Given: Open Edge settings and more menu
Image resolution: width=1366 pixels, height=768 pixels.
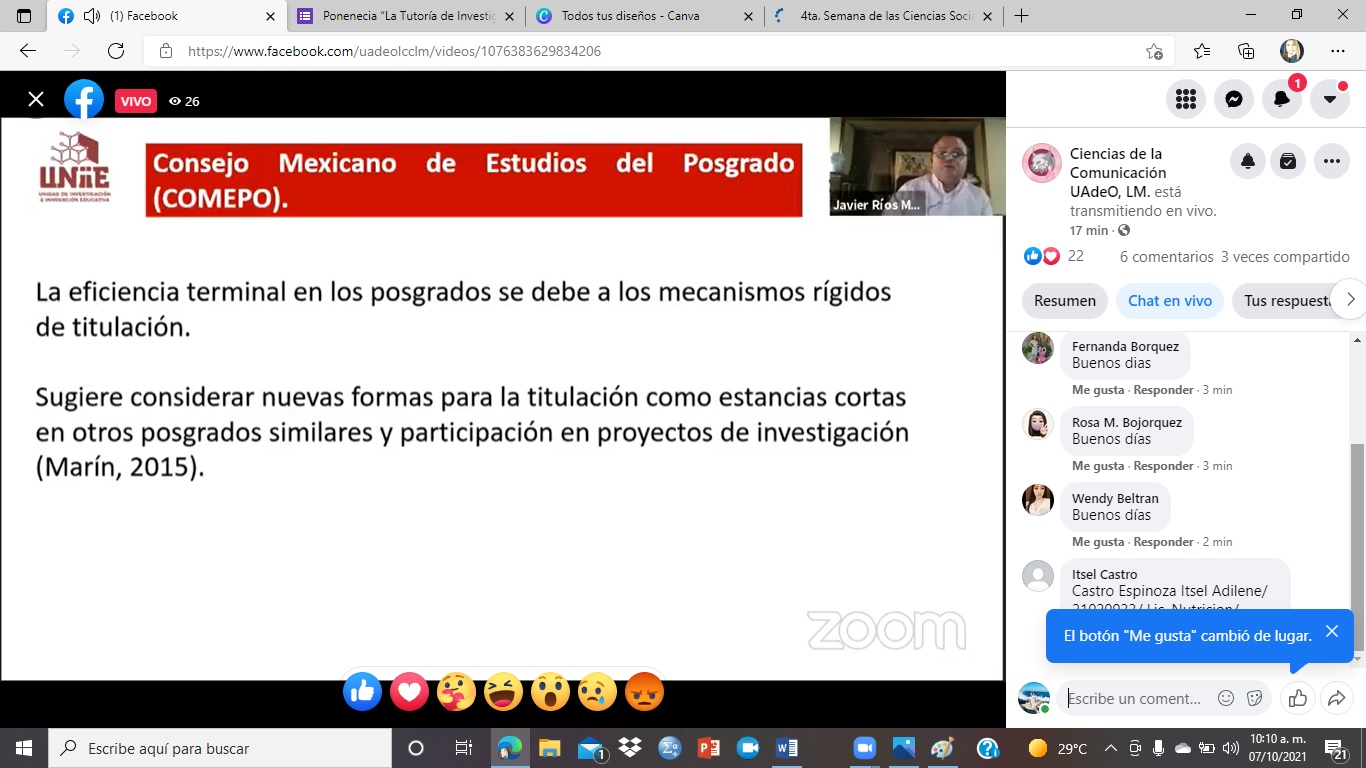Looking at the screenshot, I should coord(1338,51).
